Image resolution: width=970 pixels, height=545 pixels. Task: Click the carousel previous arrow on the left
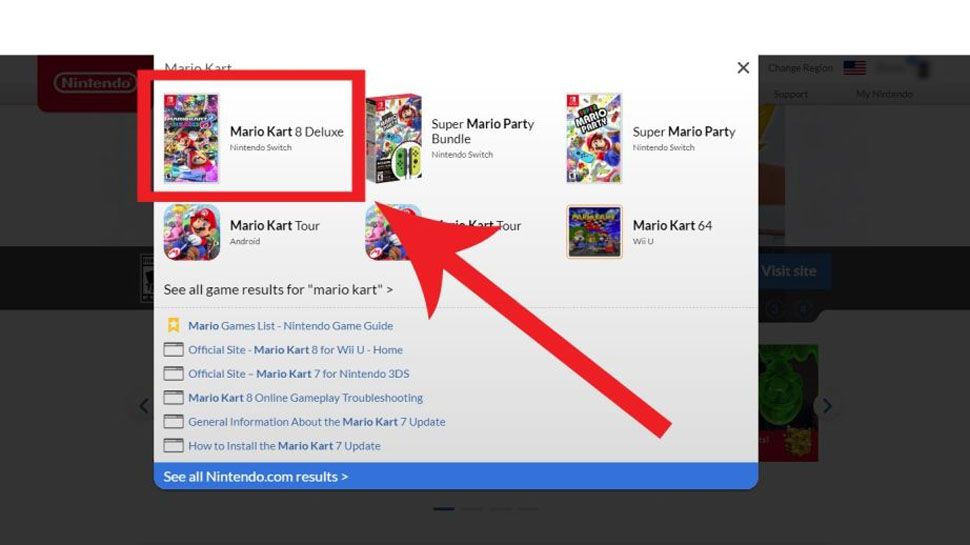[x=144, y=406]
